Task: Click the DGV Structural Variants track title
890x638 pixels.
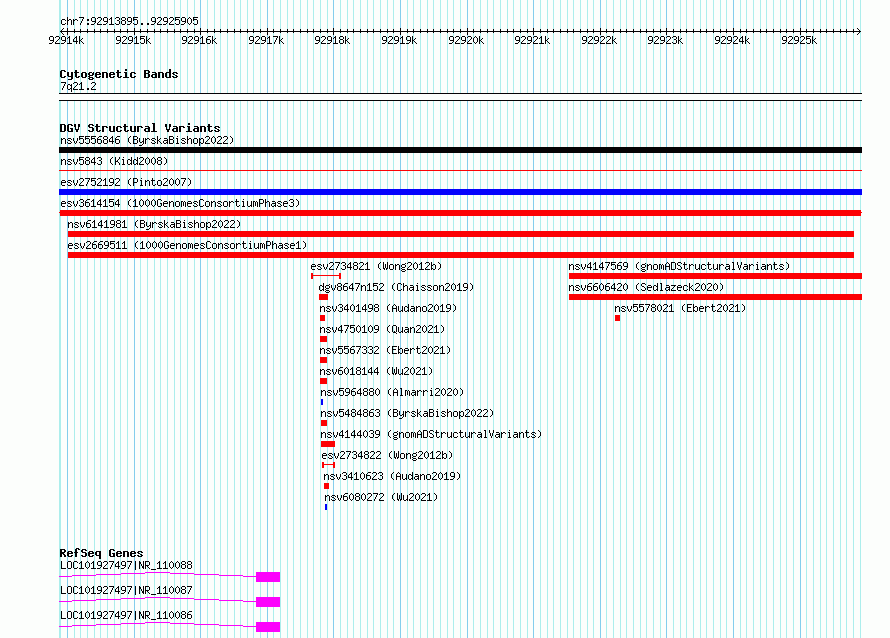Action: [140, 128]
